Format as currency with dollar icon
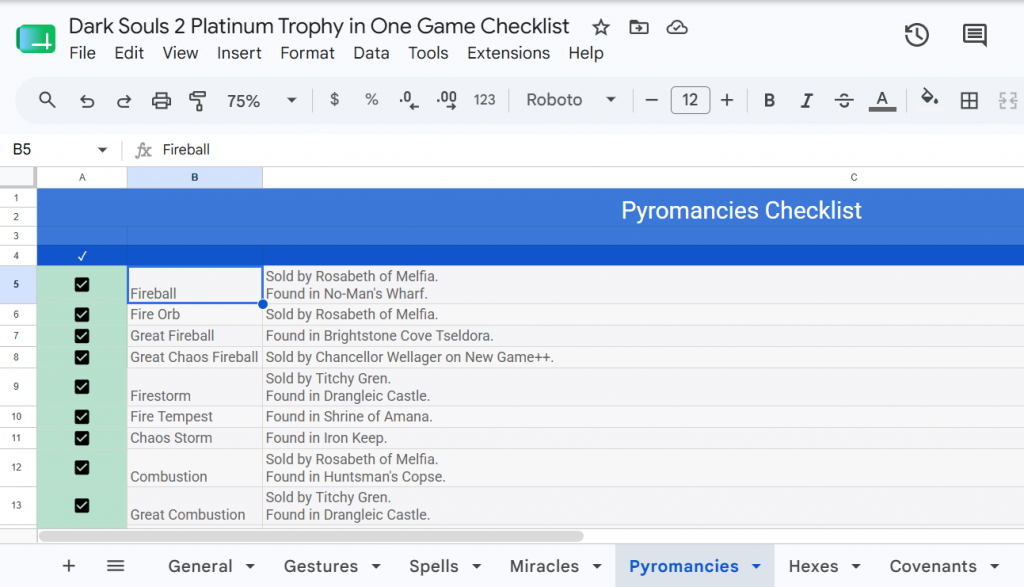Screen dimensions: 1024x587 tap(334, 100)
